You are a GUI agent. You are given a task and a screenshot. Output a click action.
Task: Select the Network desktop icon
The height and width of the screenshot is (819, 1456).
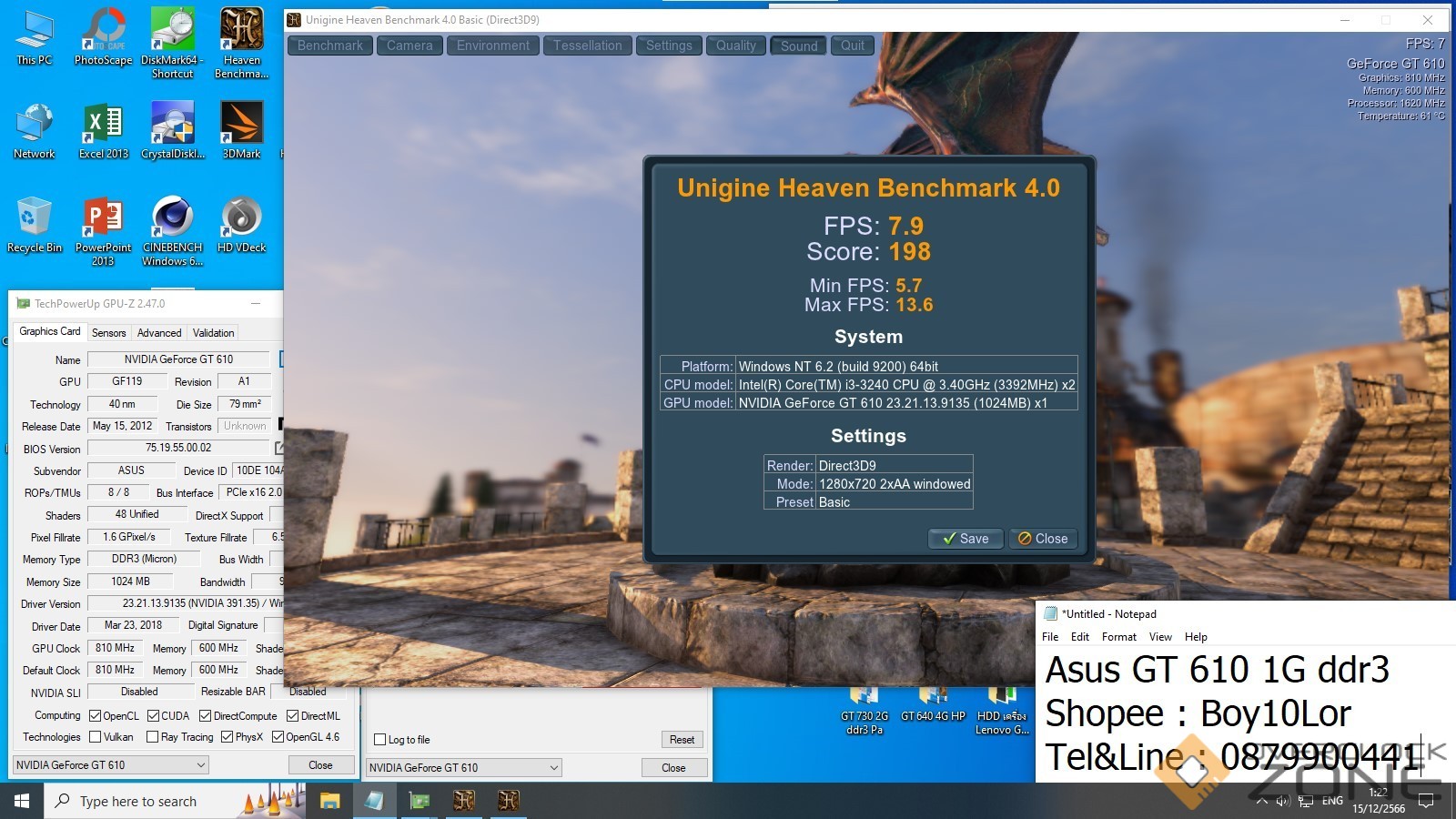(35, 131)
